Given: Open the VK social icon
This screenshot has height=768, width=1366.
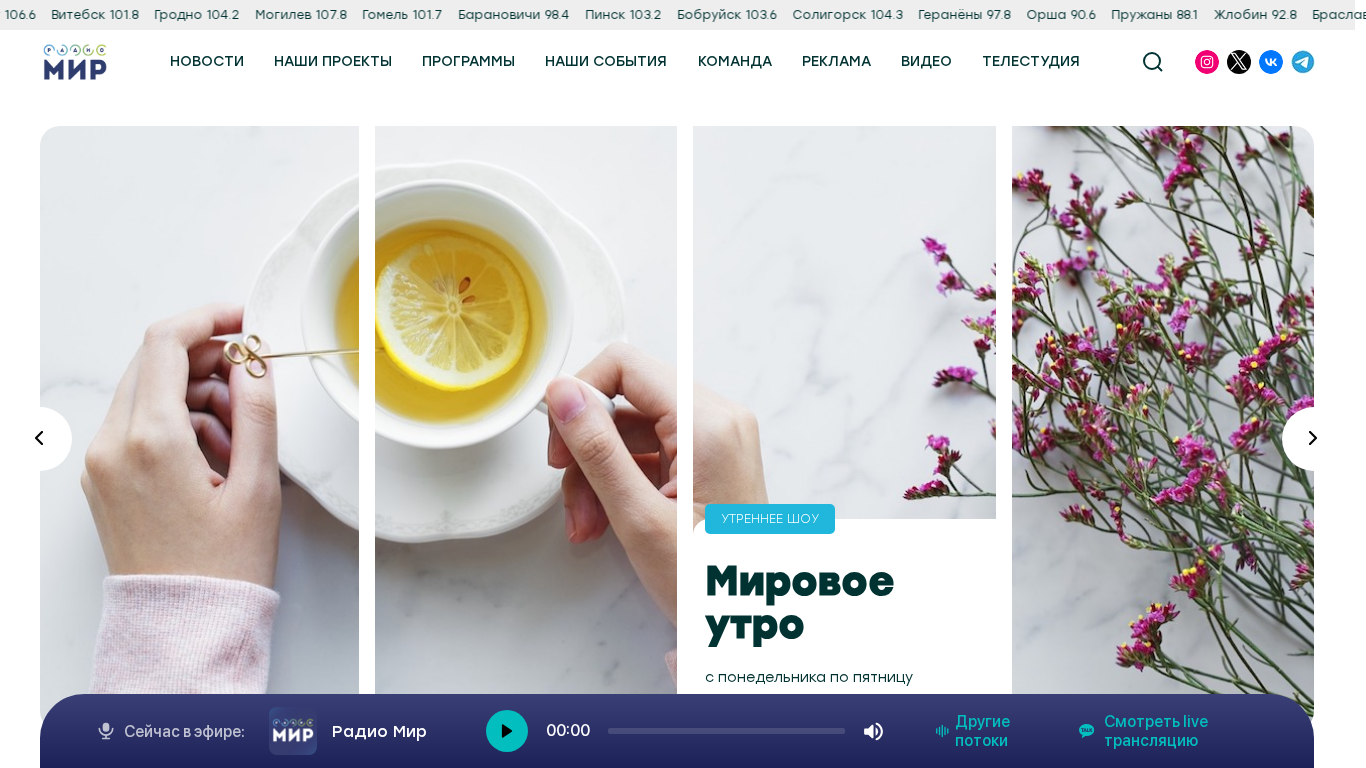Looking at the screenshot, I should click(x=1271, y=62).
